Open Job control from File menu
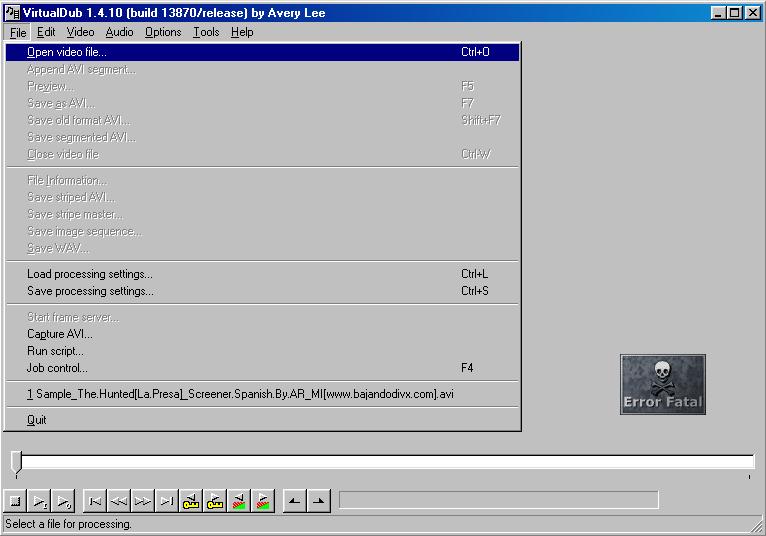The image size is (766, 536). [x=262, y=368]
